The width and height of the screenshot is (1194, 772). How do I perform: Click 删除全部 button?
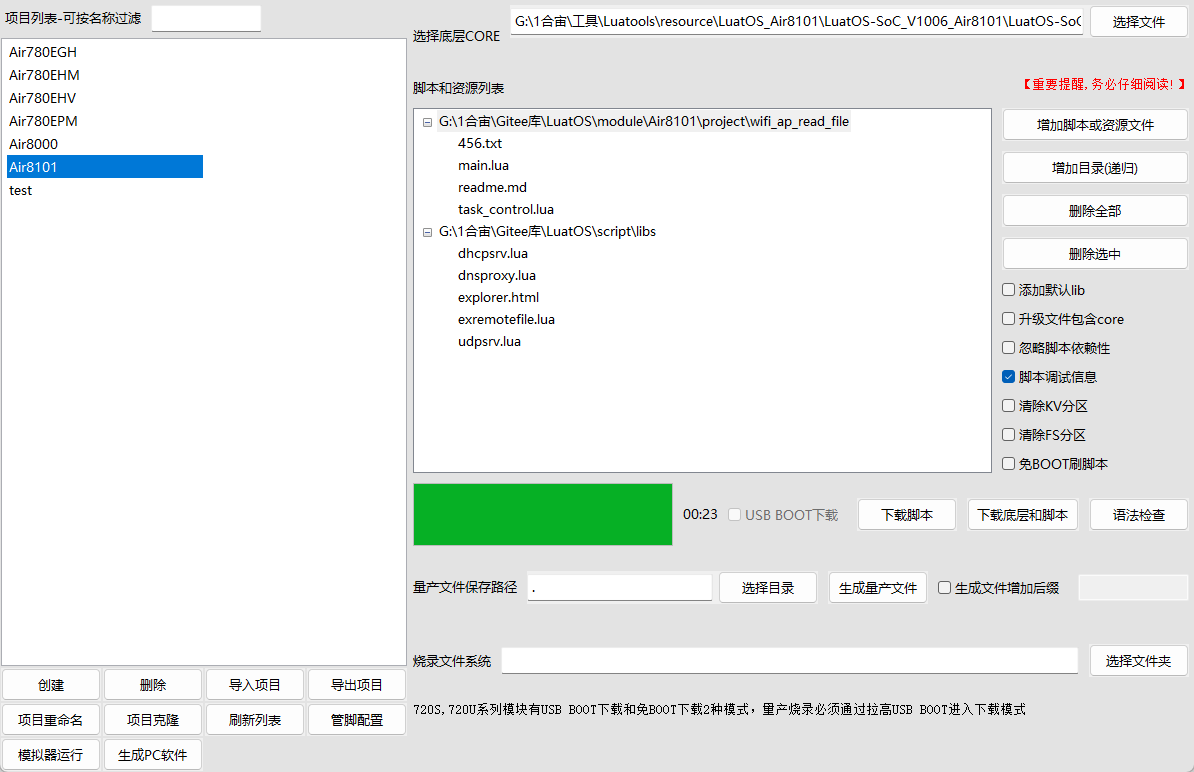(1095, 211)
